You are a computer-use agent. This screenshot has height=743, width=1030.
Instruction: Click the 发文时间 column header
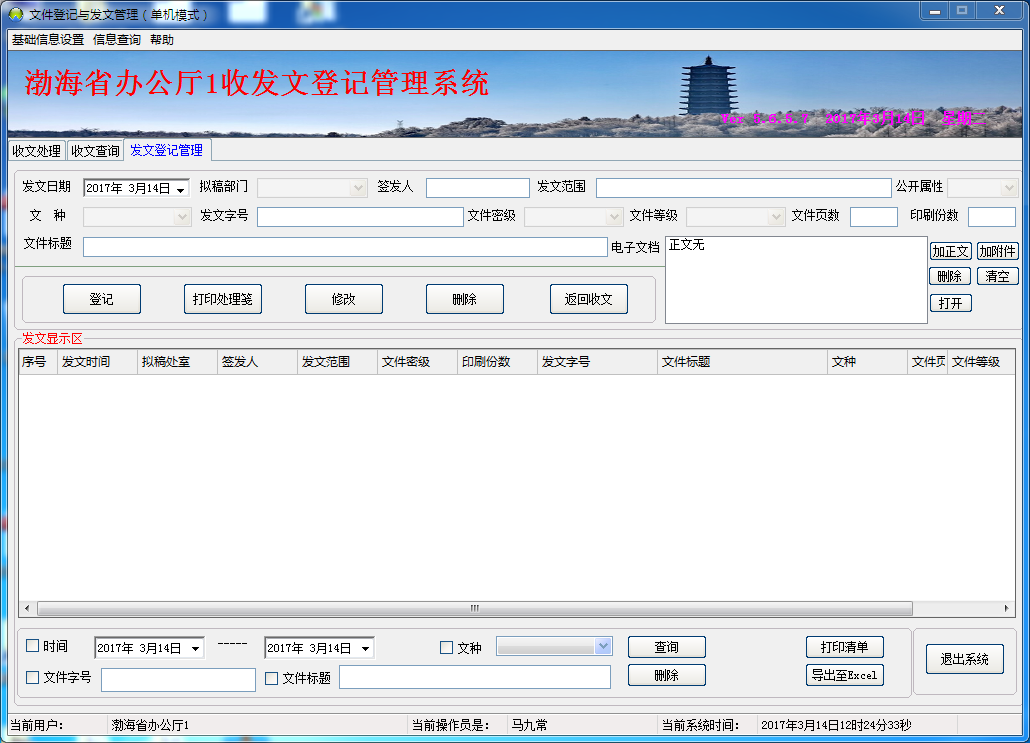tap(97, 362)
